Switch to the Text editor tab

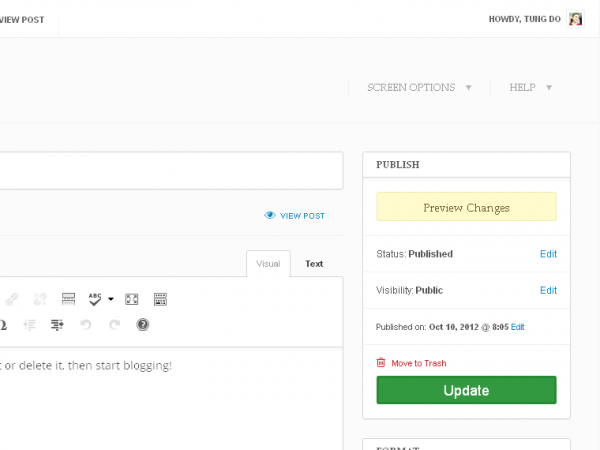(x=314, y=264)
